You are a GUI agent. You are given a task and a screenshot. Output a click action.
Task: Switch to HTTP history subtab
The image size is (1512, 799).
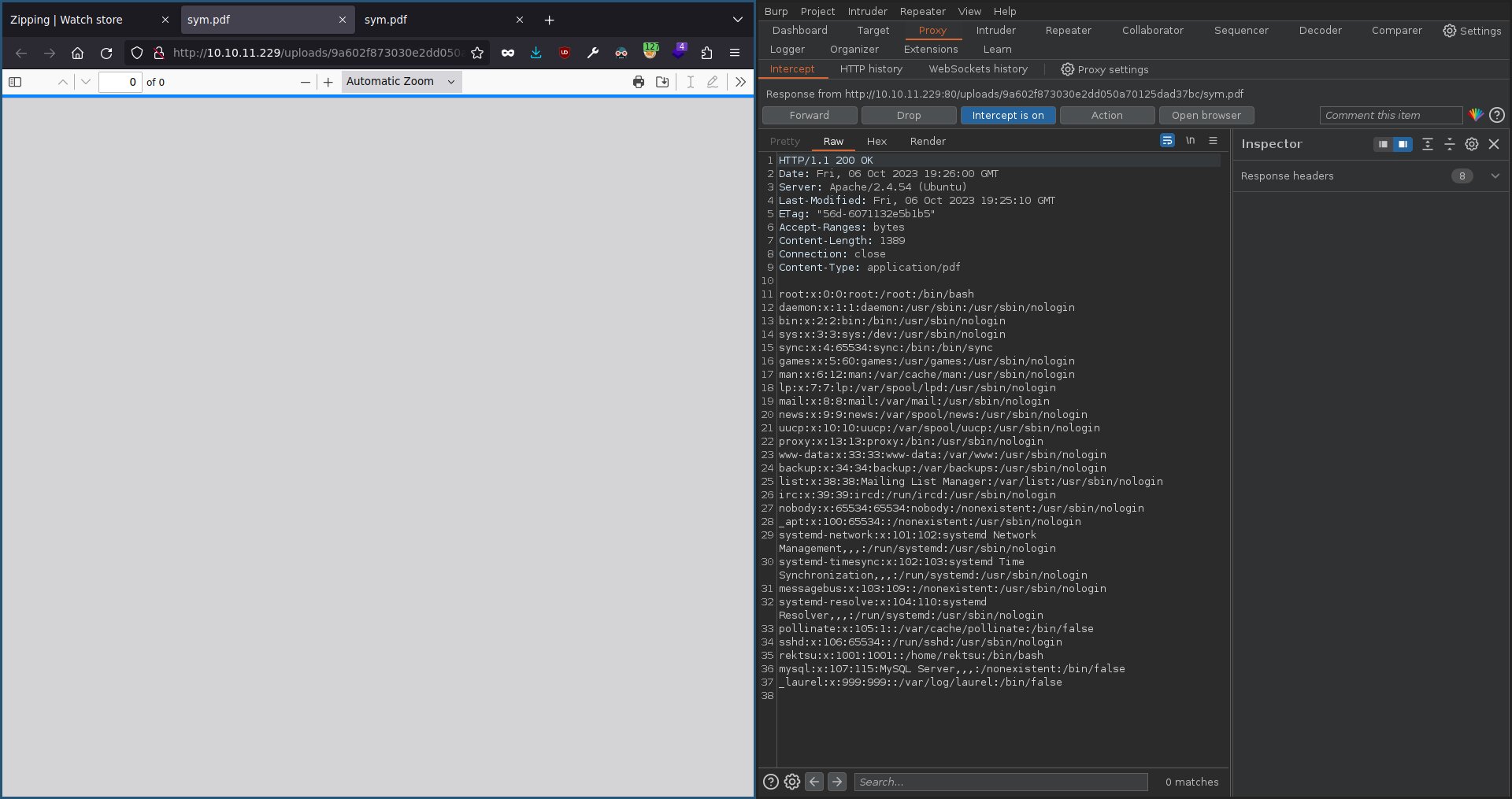pyautogui.click(x=871, y=68)
